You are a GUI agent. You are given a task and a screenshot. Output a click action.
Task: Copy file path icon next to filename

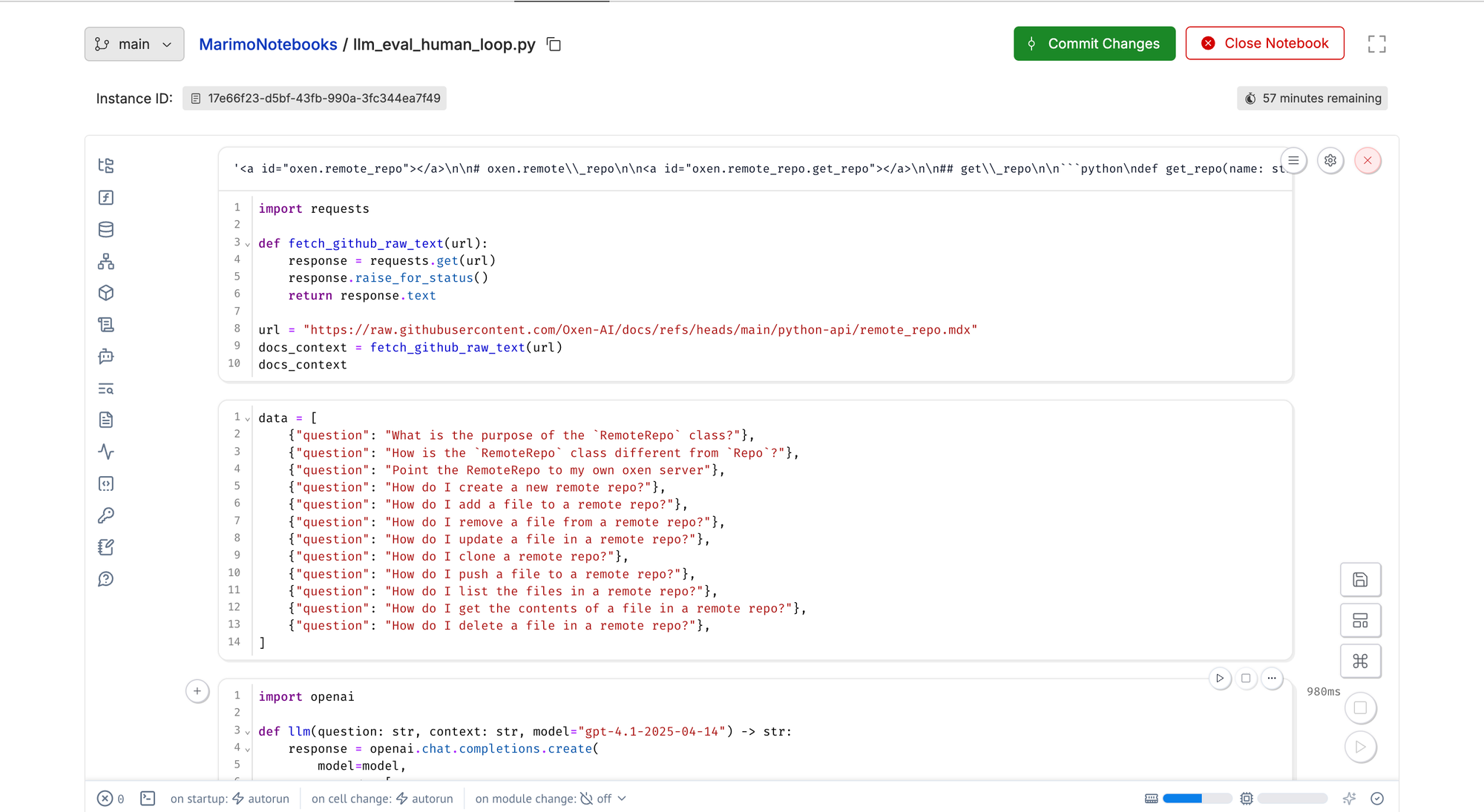pyautogui.click(x=554, y=44)
